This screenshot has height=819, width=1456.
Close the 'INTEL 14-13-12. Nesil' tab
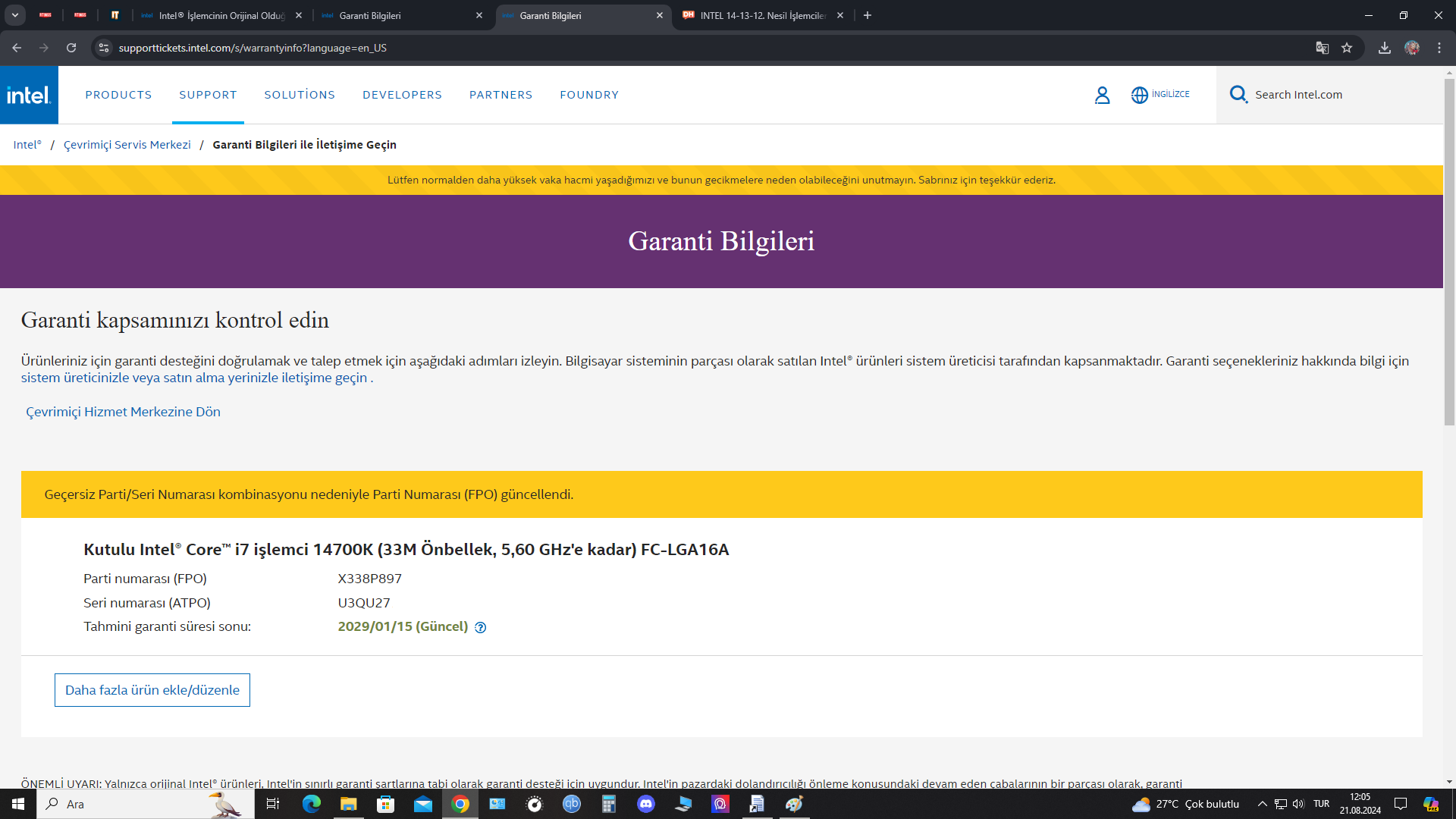click(x=839, y=15)
